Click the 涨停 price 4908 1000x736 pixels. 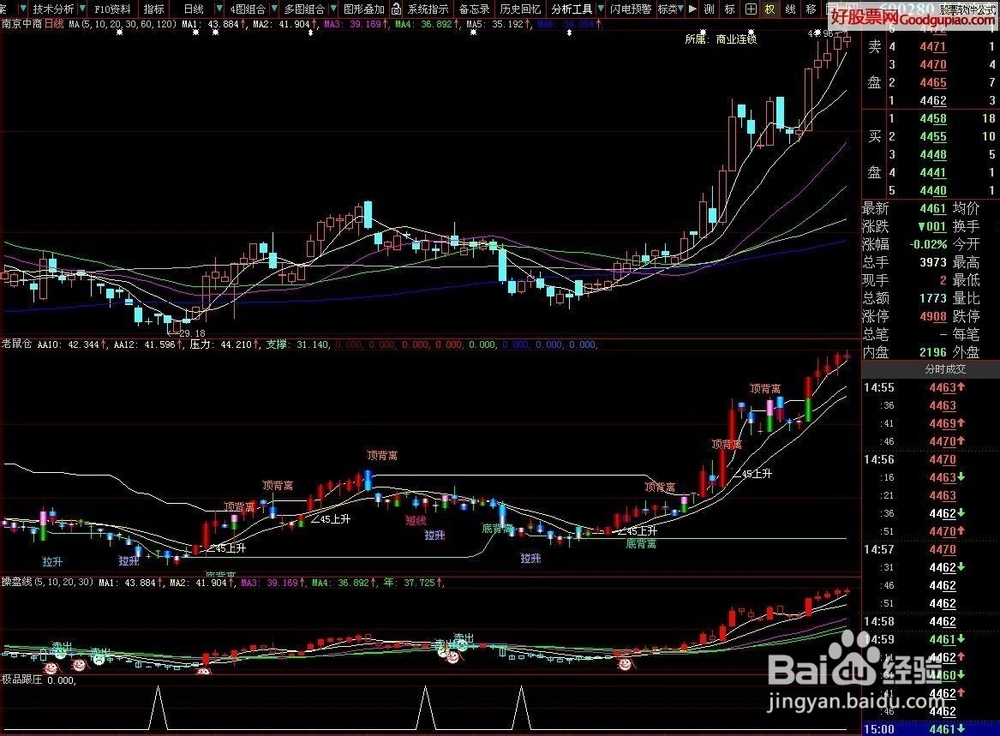point(932,316)
